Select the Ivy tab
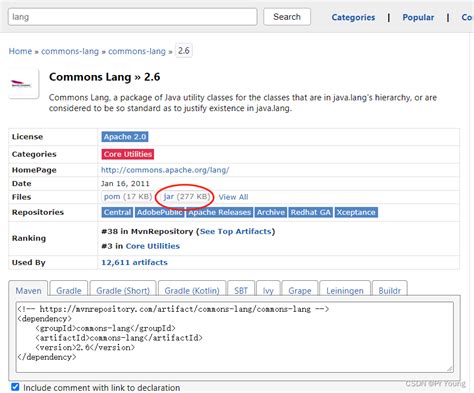Screen dimensions: 474x393 coord(268,290)
